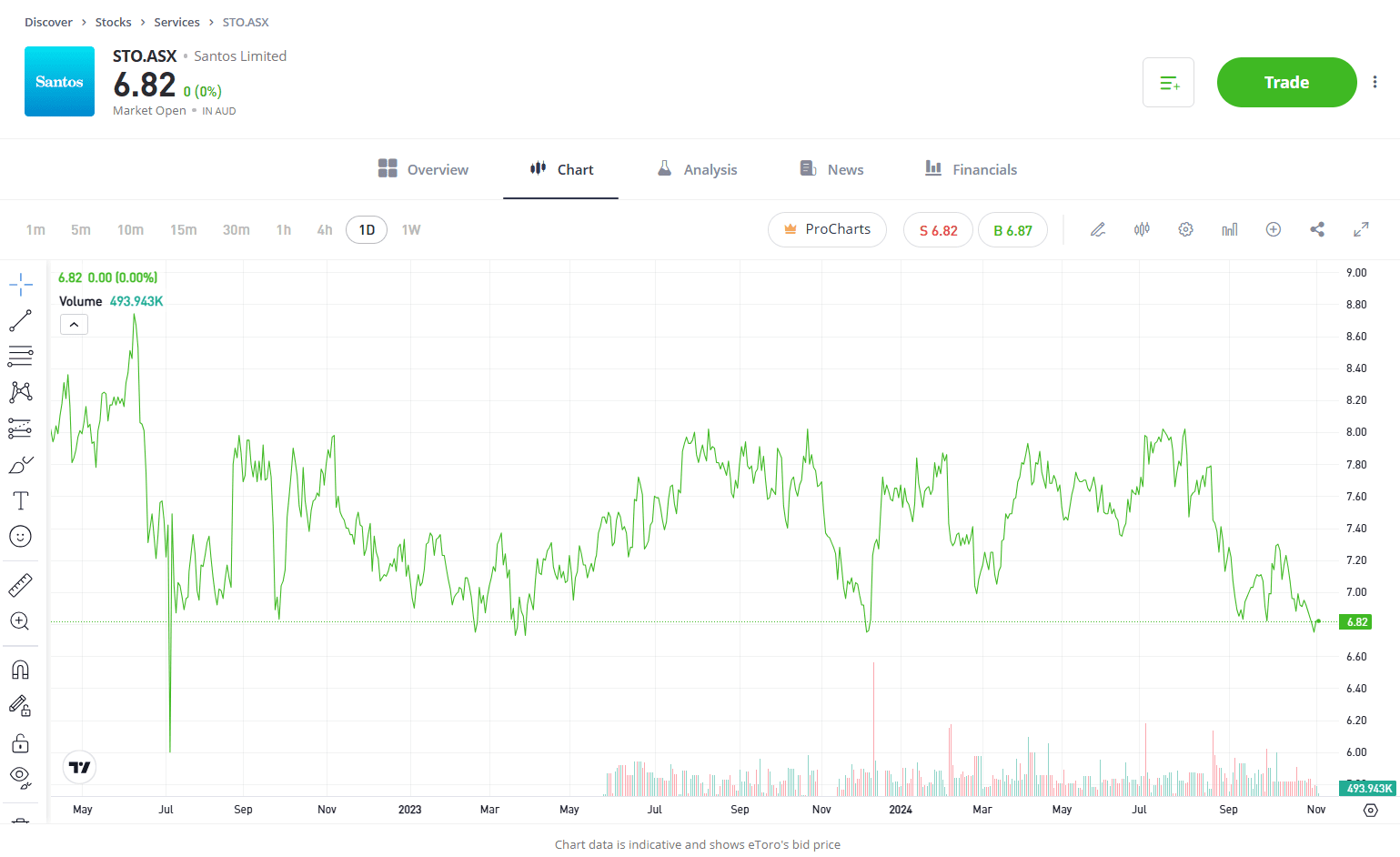
Task: Open the indicators bar chart icon
Action: click(x=1230, y=229)
